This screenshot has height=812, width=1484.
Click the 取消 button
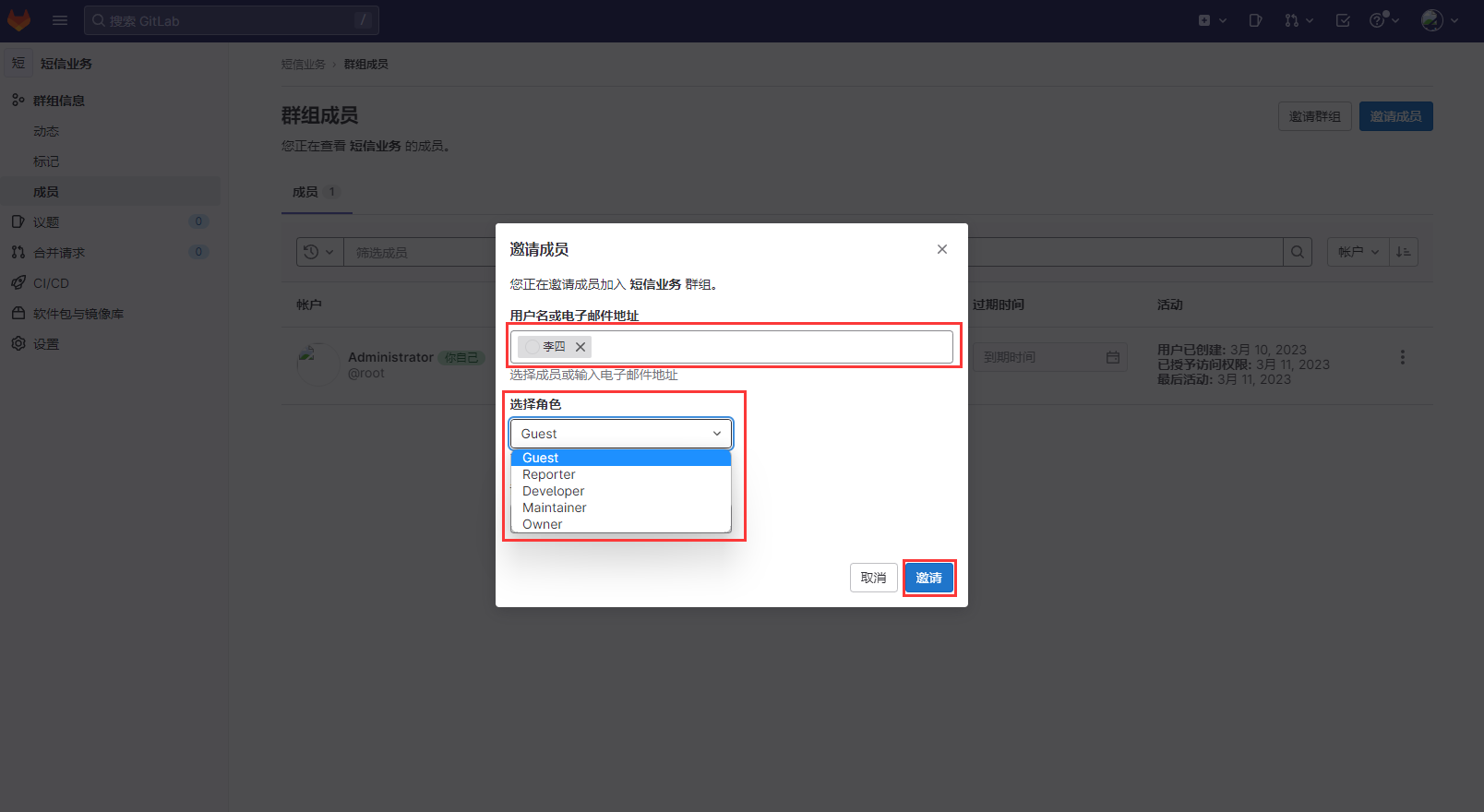pyautogui.click(x=873, y=578)
